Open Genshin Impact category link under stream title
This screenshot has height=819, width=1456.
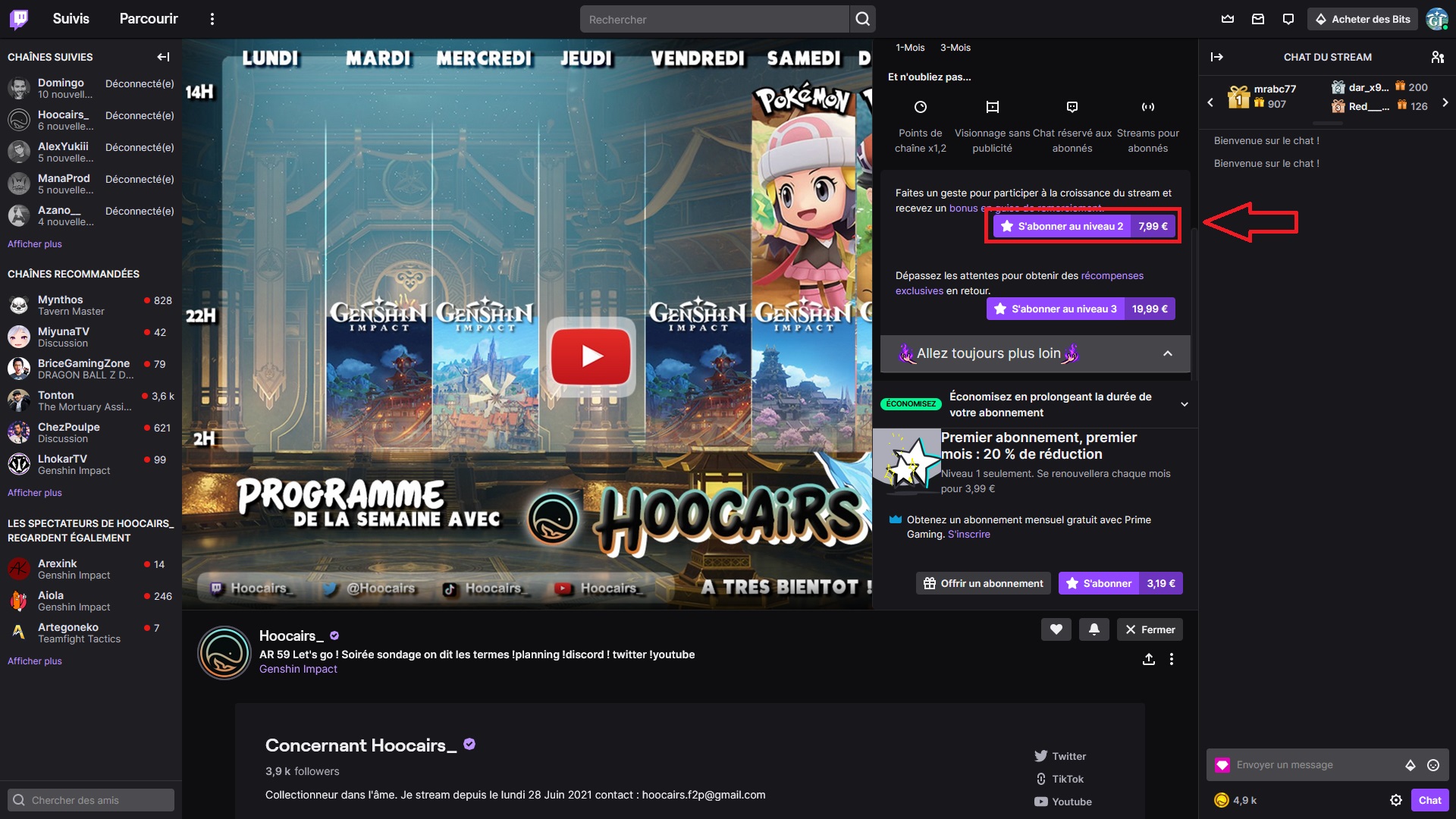(x=298, y=669)
